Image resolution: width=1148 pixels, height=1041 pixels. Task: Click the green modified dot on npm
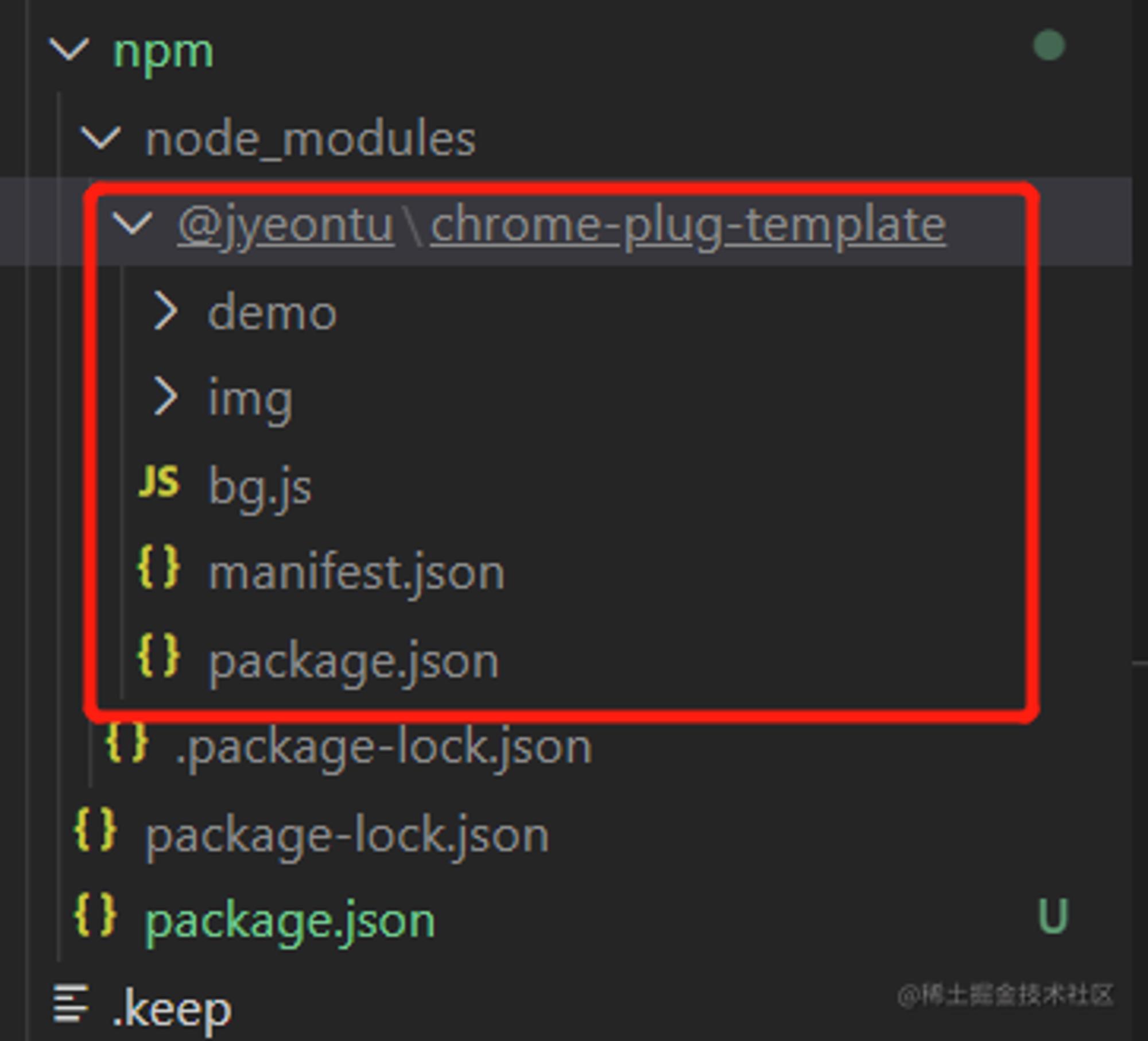pyautogui.click(x=1049, y=45)
